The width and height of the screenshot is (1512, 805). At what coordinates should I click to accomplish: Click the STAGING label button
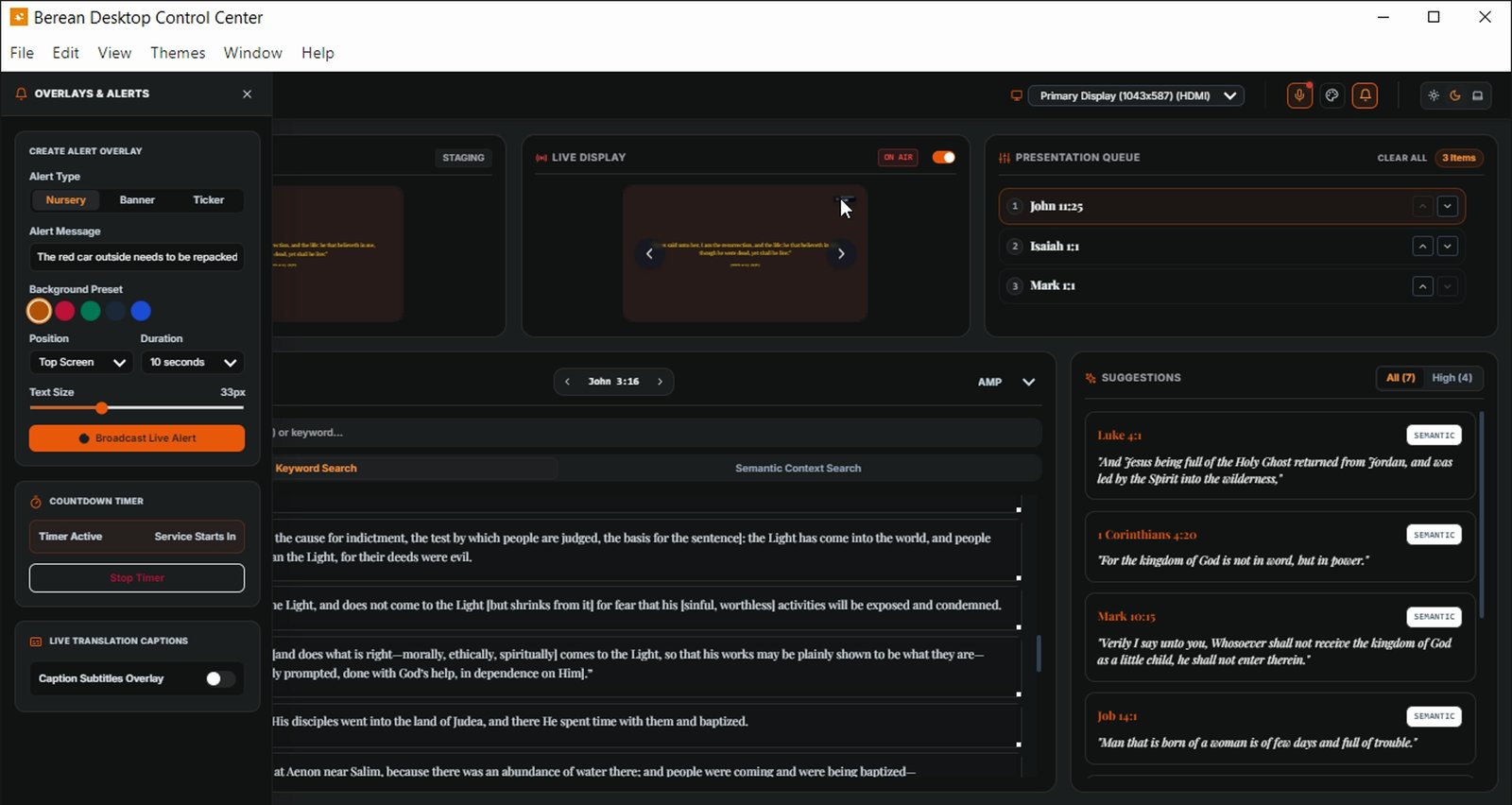coord(463,158)
